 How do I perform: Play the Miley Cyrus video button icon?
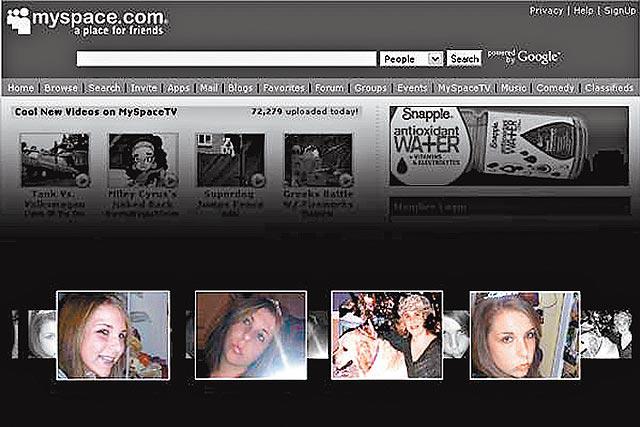click(171, 180)
